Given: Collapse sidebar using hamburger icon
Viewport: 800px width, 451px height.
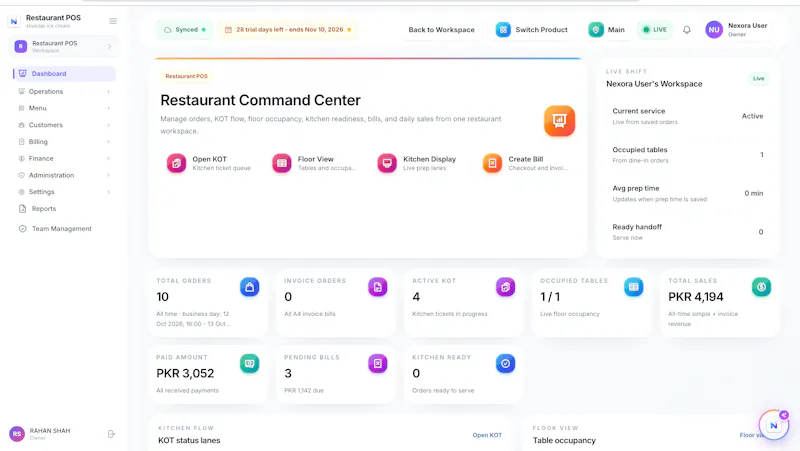Looking at the screenshot, I should (x=113, y=21).
